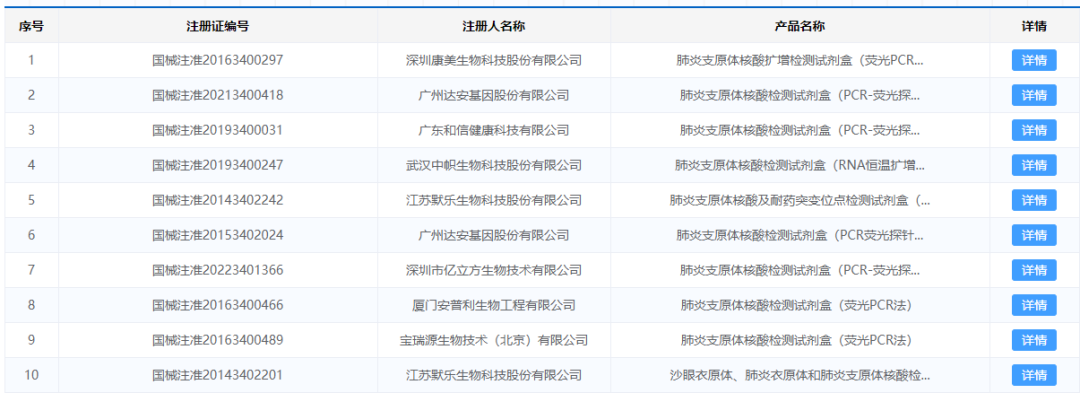Click product name with RNA恒温扩增
The width and height of the screenshot is (1080, 393).
800,165
